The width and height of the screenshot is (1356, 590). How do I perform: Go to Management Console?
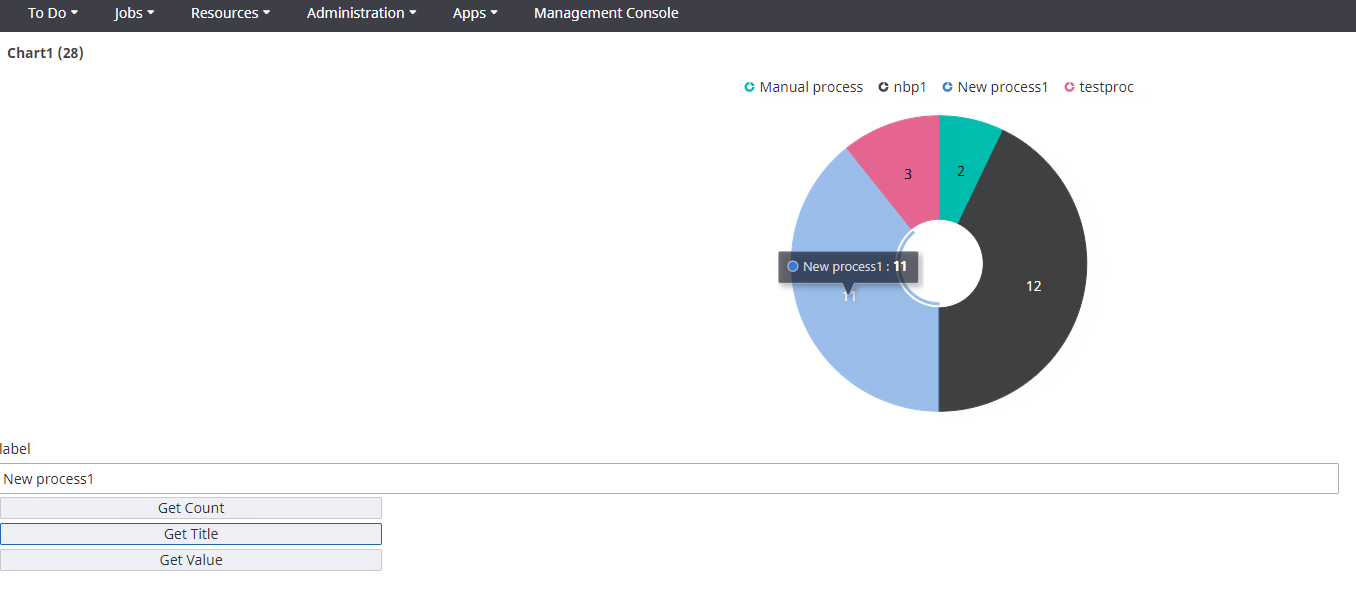click(x=606, y=14)
